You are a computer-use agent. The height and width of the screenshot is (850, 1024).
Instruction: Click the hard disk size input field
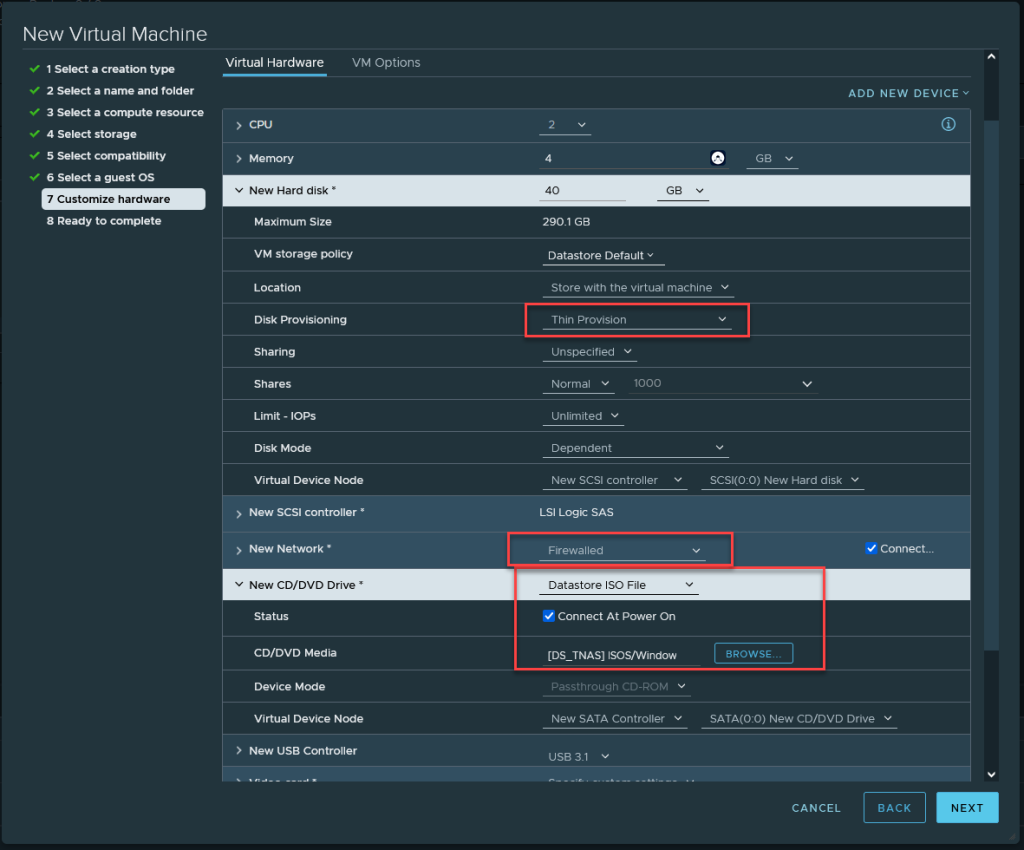tap(583, 190)
